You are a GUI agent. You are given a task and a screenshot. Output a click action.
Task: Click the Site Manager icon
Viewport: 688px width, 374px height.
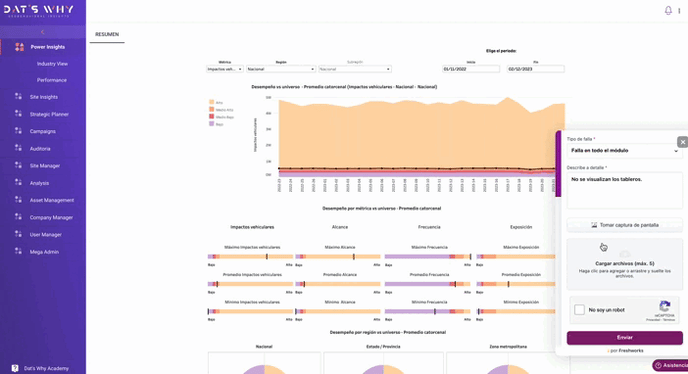point(18,165)
